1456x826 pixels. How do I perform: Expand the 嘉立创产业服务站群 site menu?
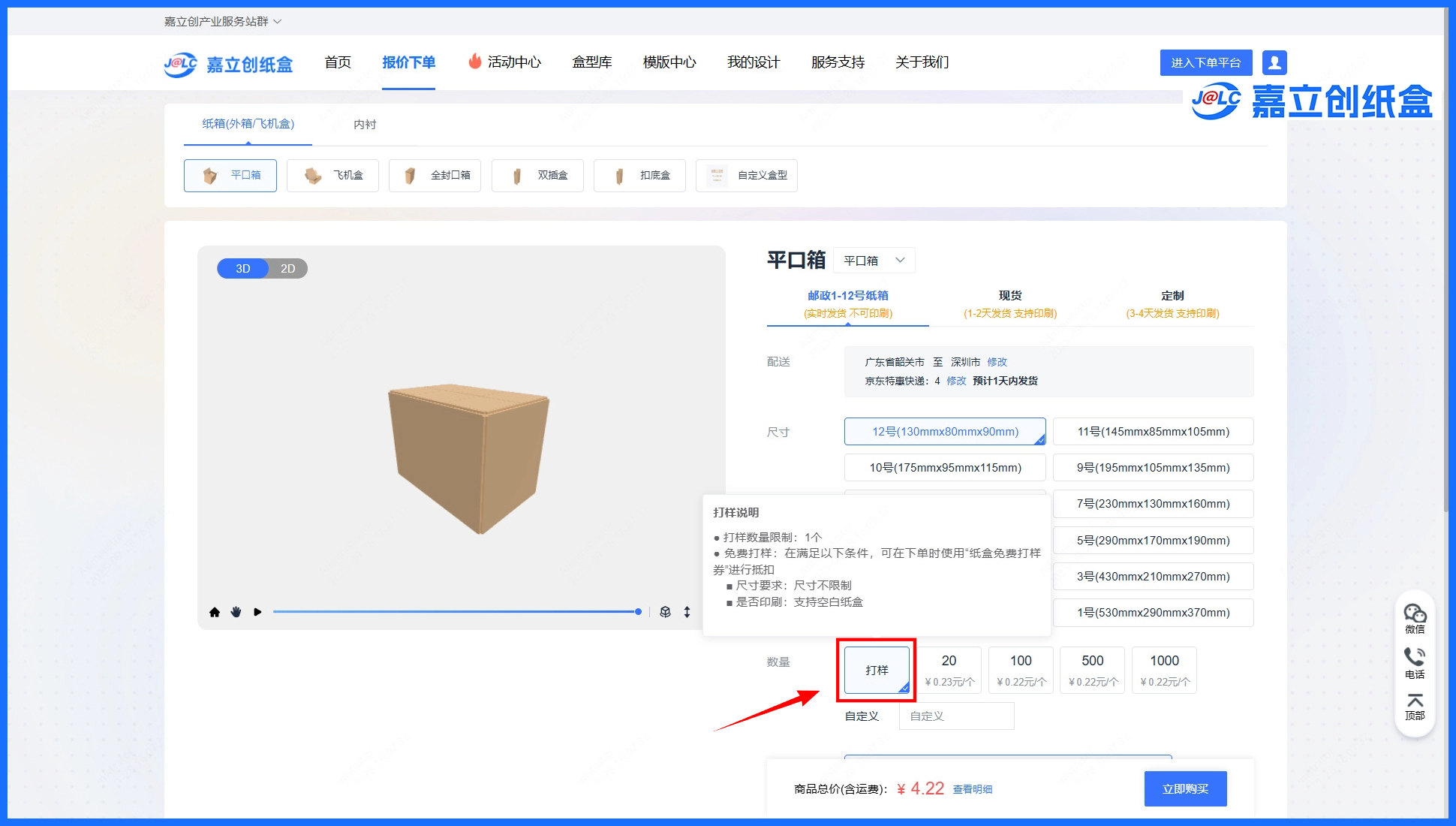219,21
